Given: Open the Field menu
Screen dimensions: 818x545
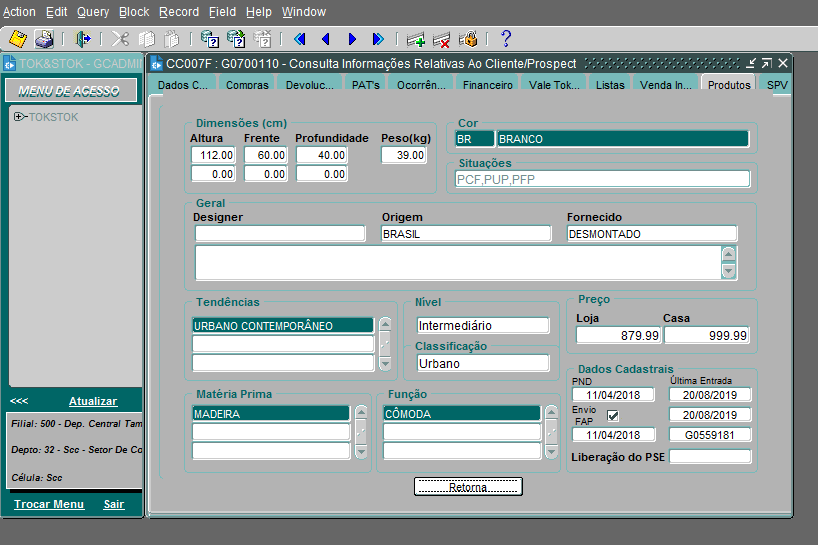Looking at the screenshot, I should click(x=222, y=11).
